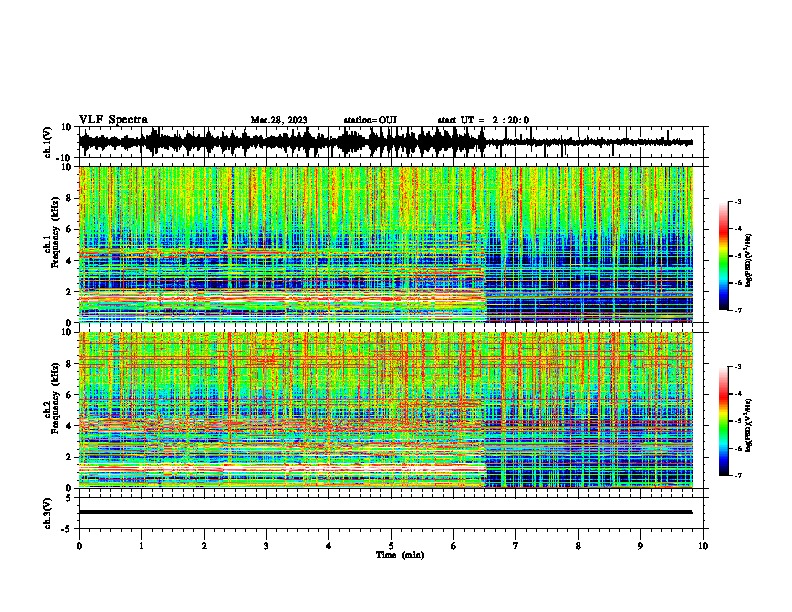This screenshot has width=792, height=612.
Task: Click time axis tick label "0"
Action: (79, 546)
